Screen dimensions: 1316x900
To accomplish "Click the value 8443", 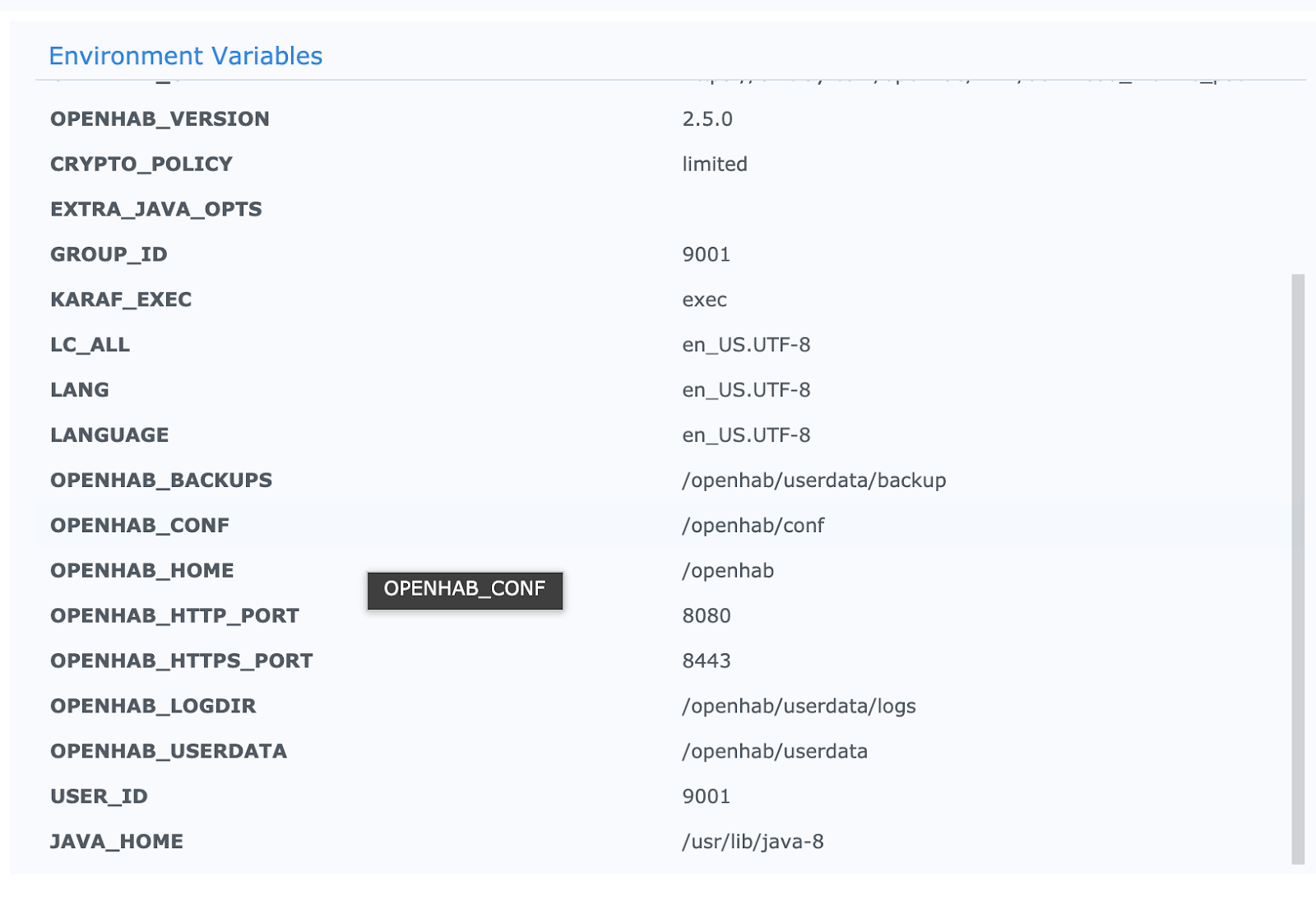I will click(707, 662).
